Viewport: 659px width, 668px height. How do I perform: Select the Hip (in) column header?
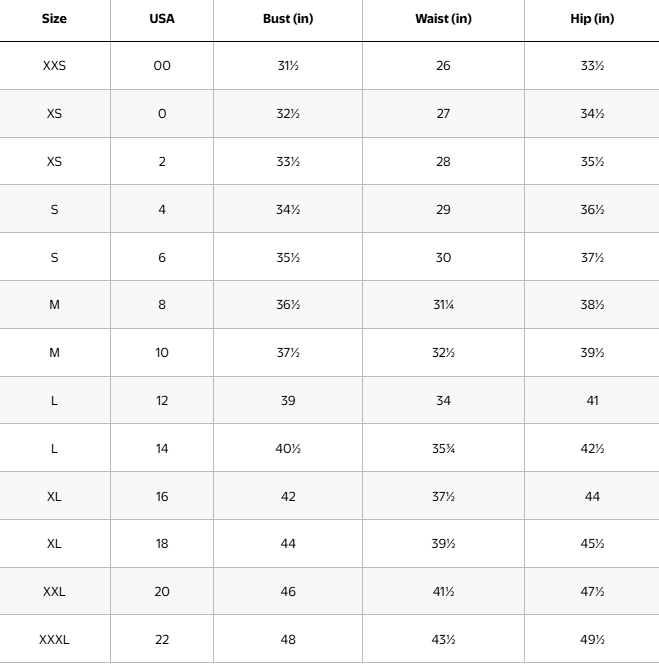point(592,19)
